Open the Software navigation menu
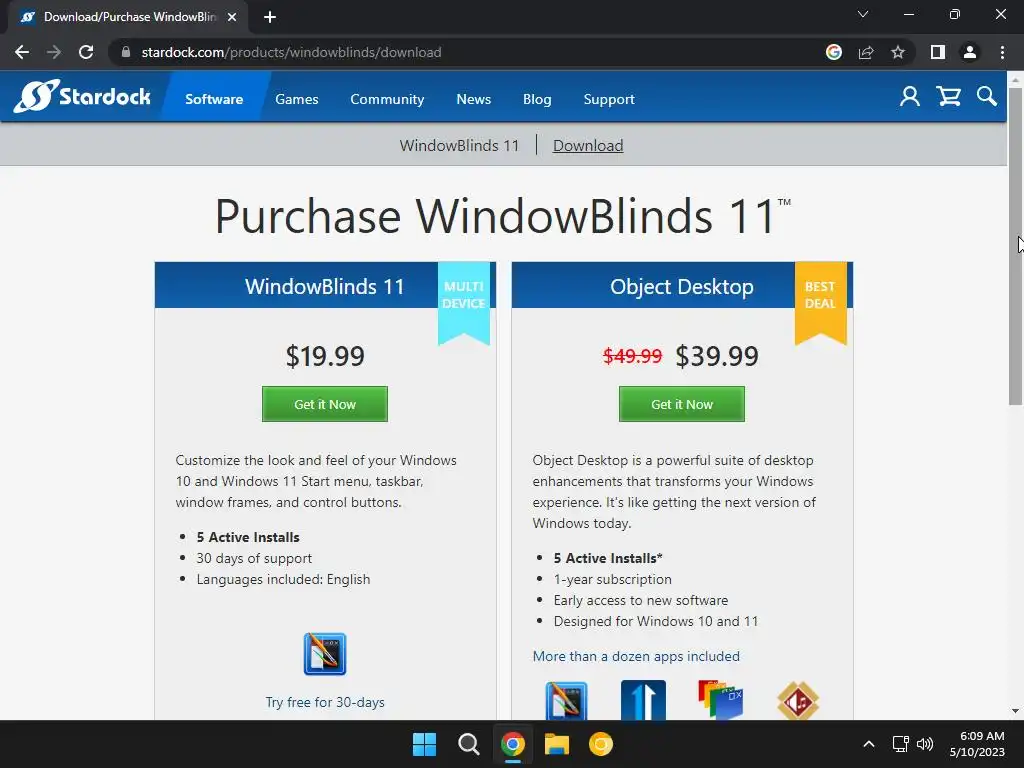1024x768 pixels. 214,99
